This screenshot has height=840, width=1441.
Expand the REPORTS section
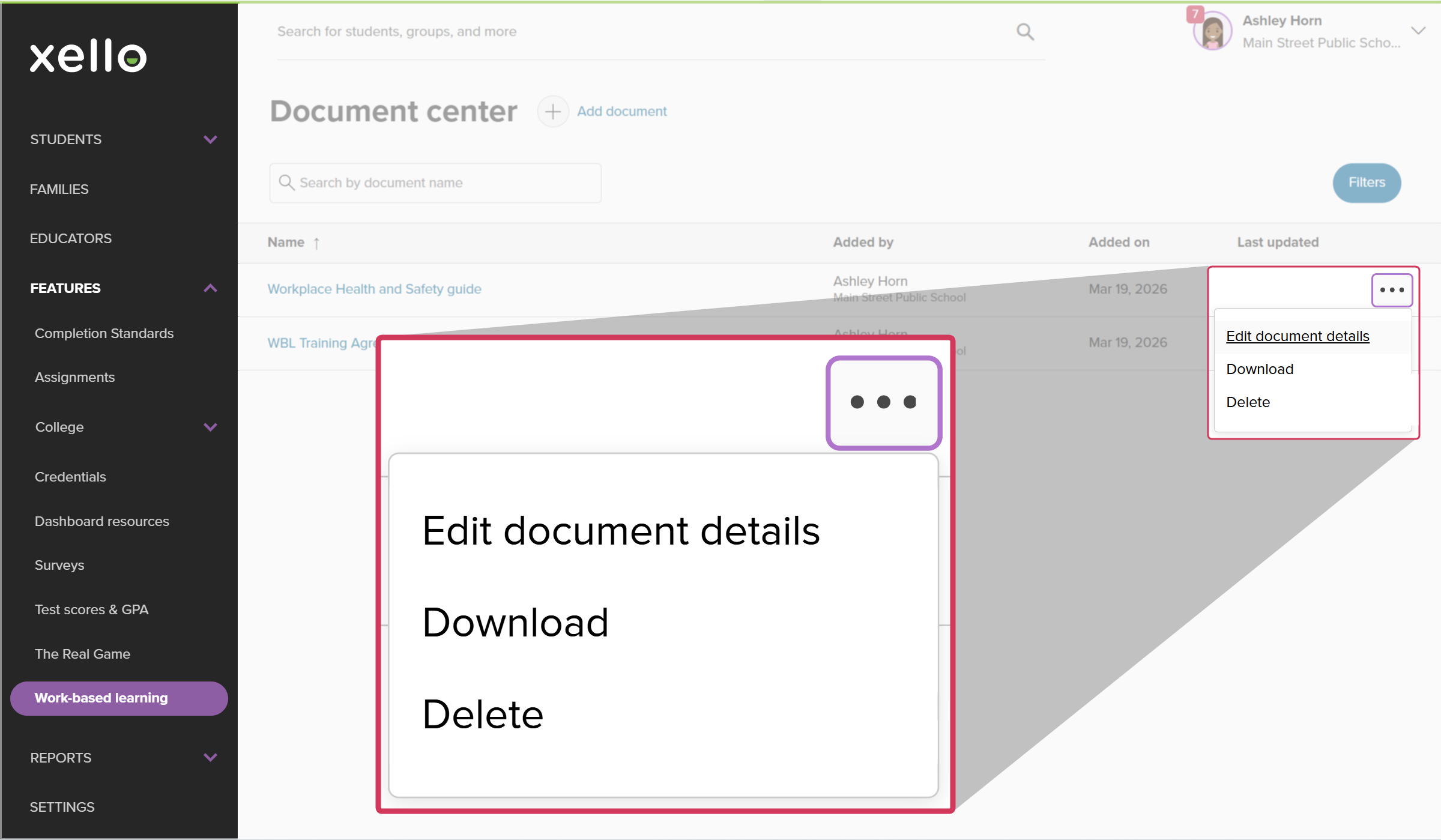(210, 757)
